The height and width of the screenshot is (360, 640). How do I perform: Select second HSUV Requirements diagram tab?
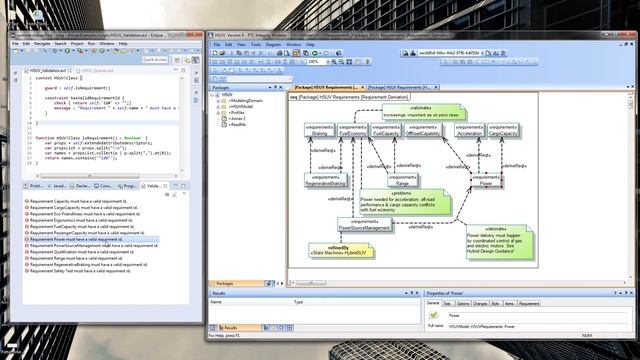pos(402,87)
